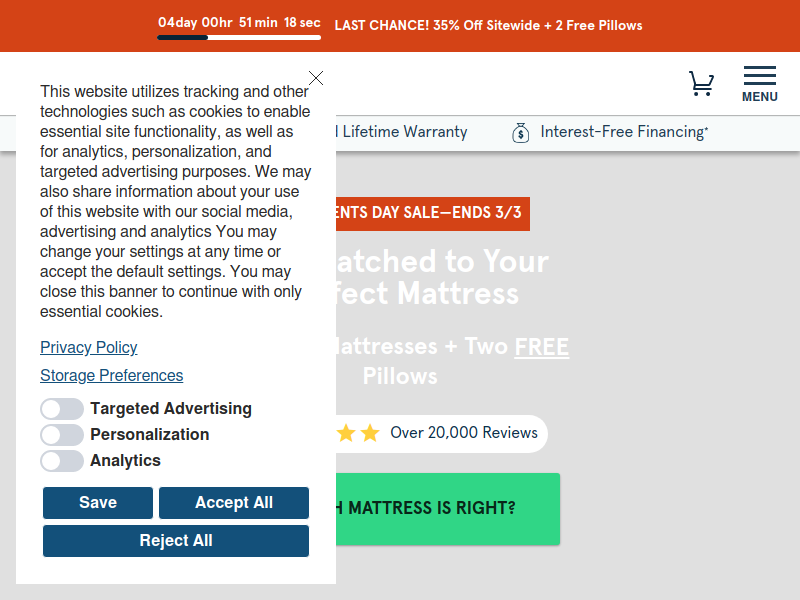Save the cookie preferences

(x=98, y=503)
